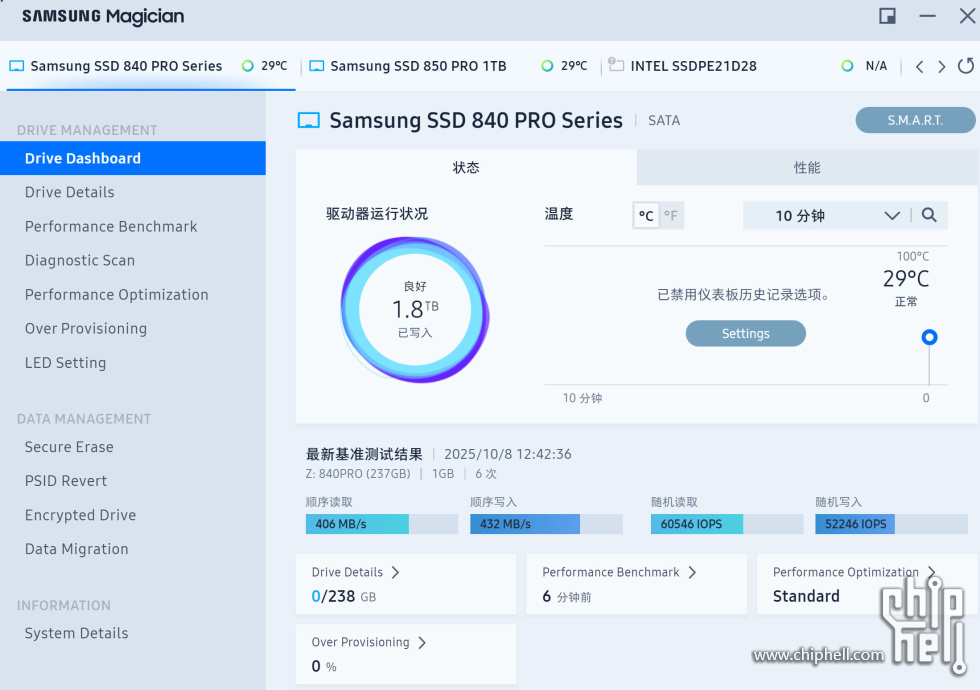Select Samsung SSD 840 PRO Series drive tab

(150, 66)
